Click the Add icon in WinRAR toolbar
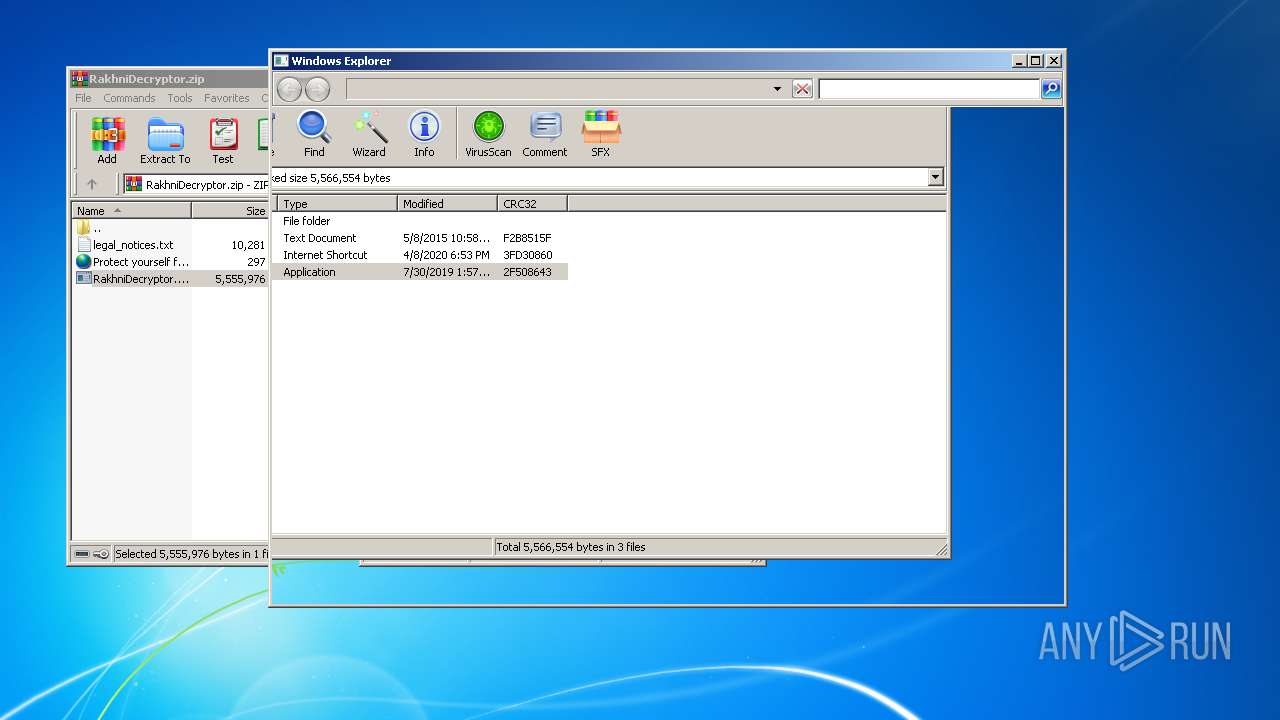Viewport: 1280px width, 720px height. click(x=107, y=141)
